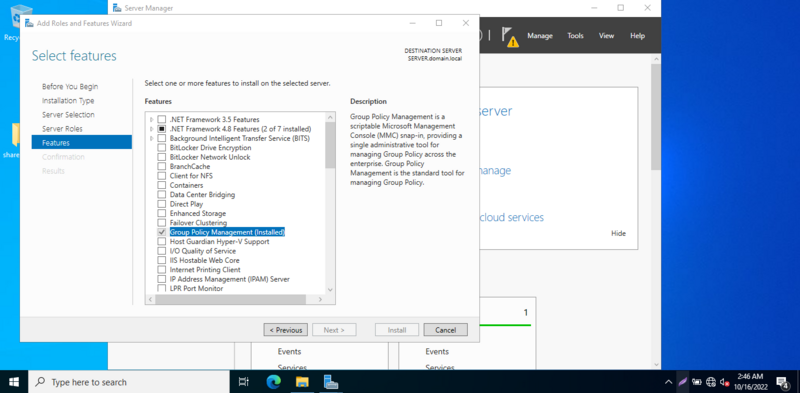Screen dimensions: 800x393
Task: Check Host Guardian Hyper-V Support checkbox
Action: pos(162,241)
